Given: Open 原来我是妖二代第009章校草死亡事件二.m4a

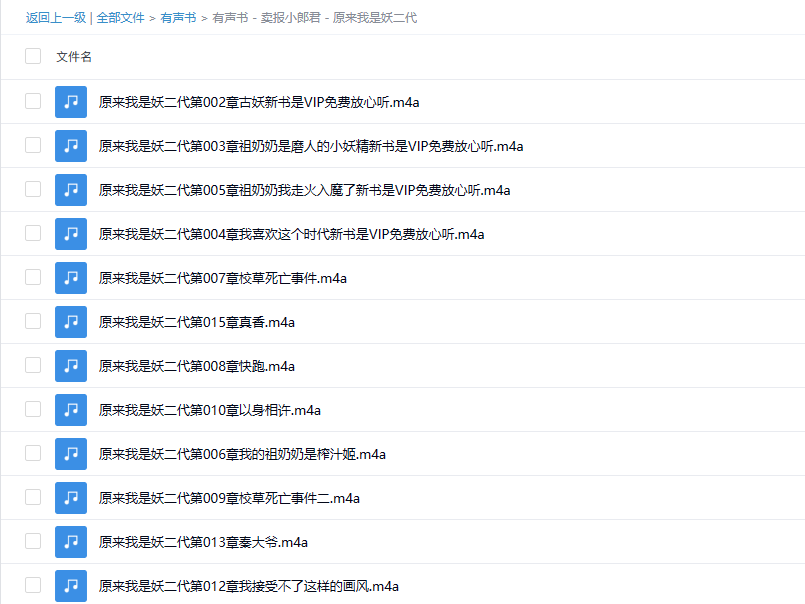Looking at the screenshot, I should (x=229, y=497).
